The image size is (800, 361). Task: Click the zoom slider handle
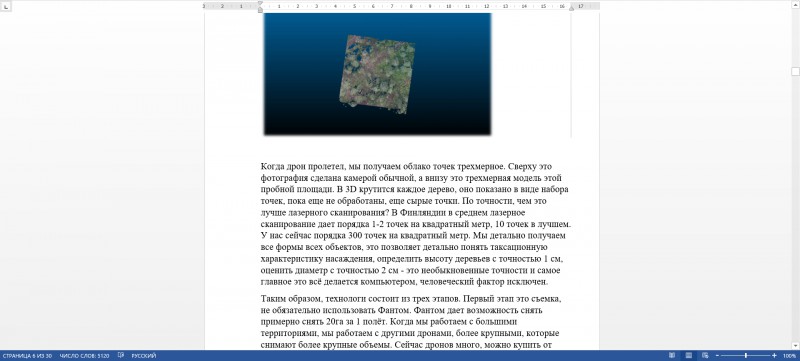pos(746,355)
